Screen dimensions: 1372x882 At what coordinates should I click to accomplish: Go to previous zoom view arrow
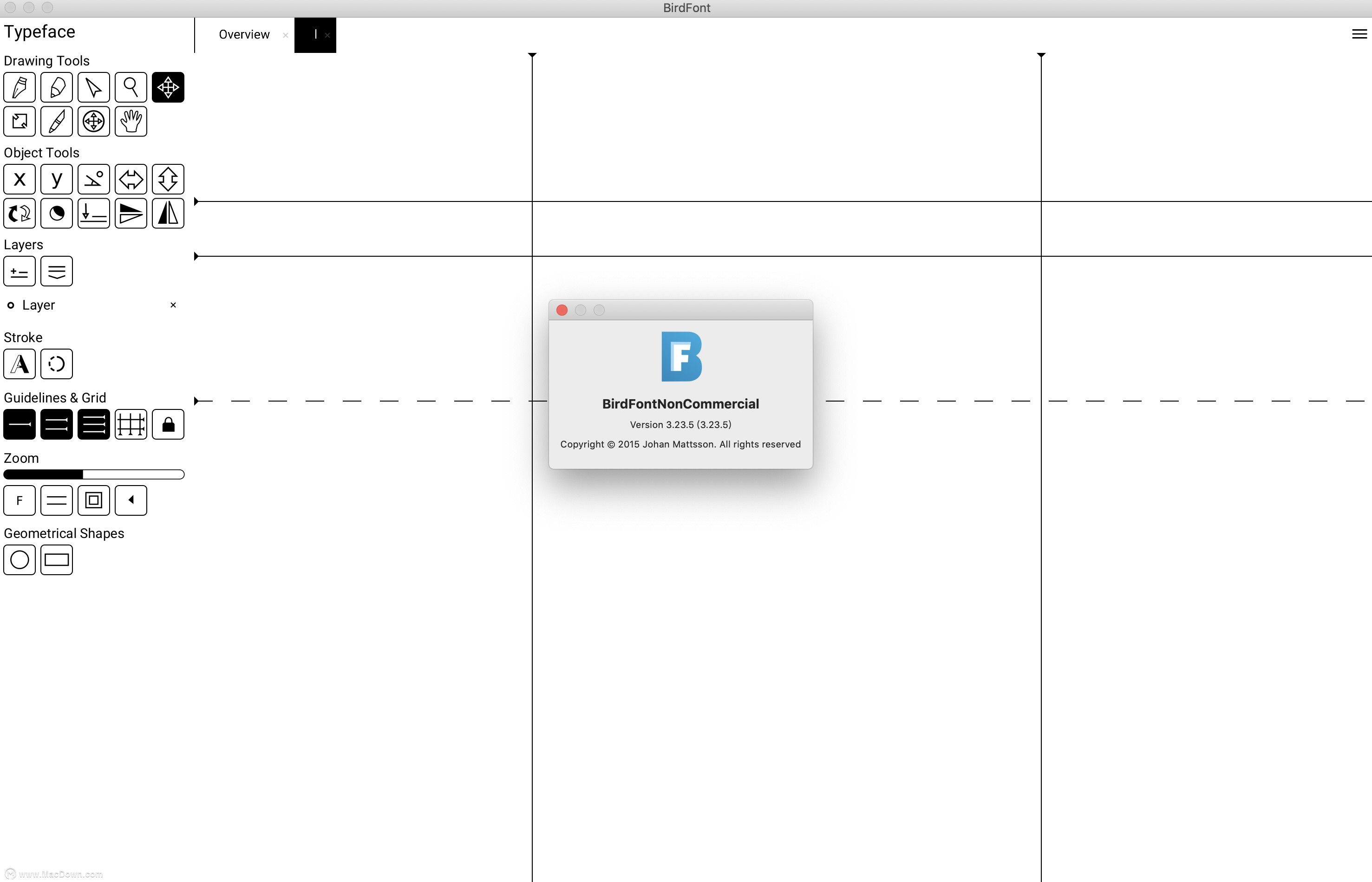tap(131, 500)
